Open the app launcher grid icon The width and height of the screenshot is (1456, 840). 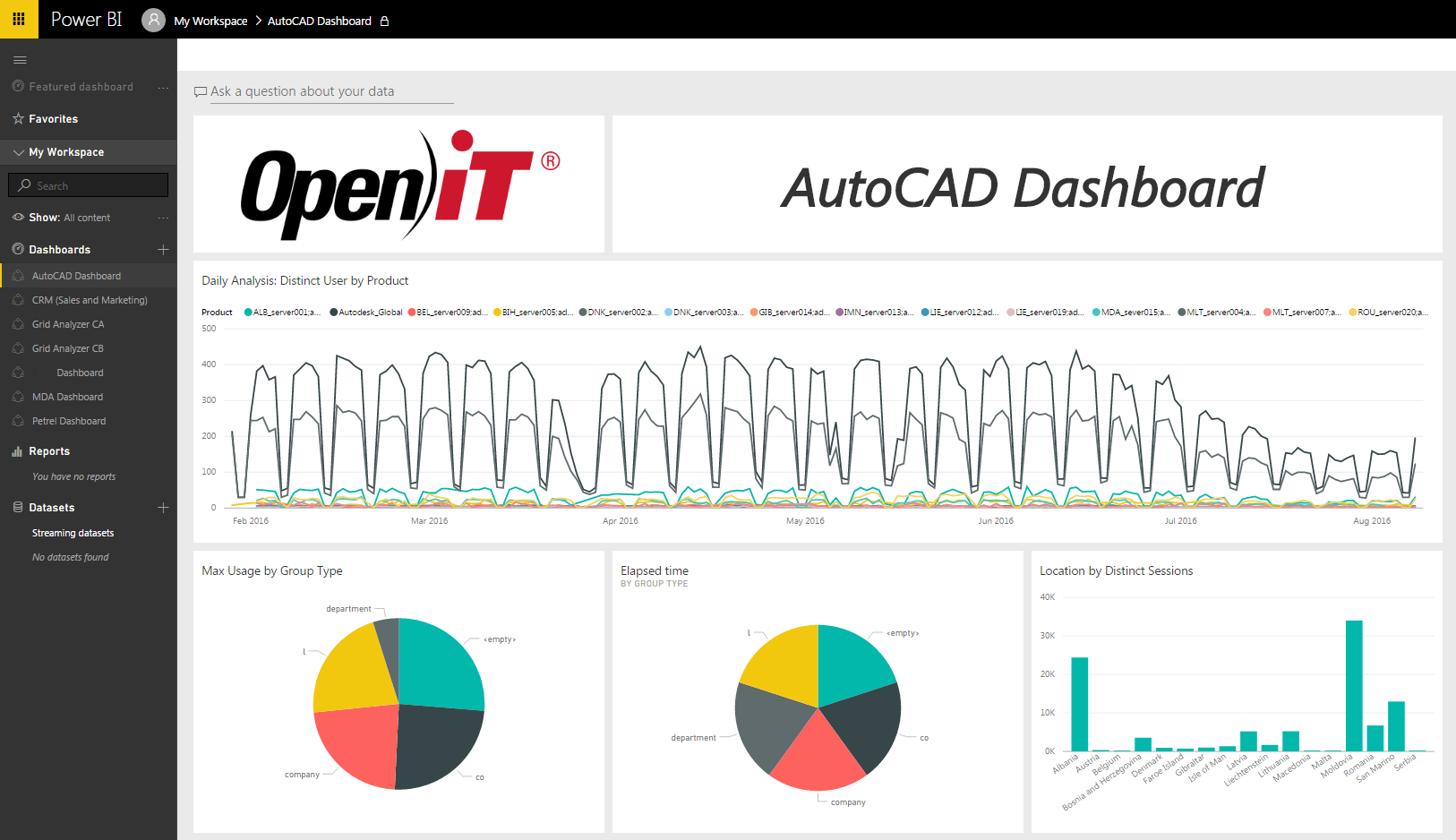point(19,19)
